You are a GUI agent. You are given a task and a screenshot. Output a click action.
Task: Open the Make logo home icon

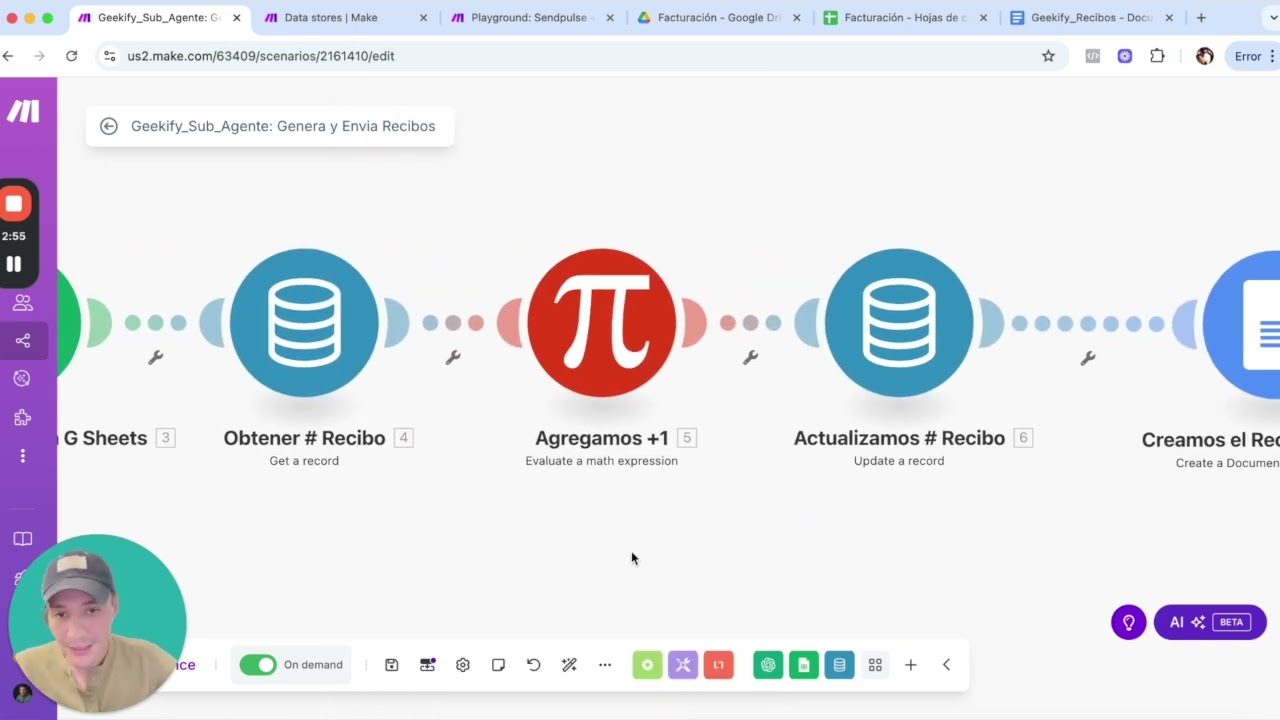(23, 112)
